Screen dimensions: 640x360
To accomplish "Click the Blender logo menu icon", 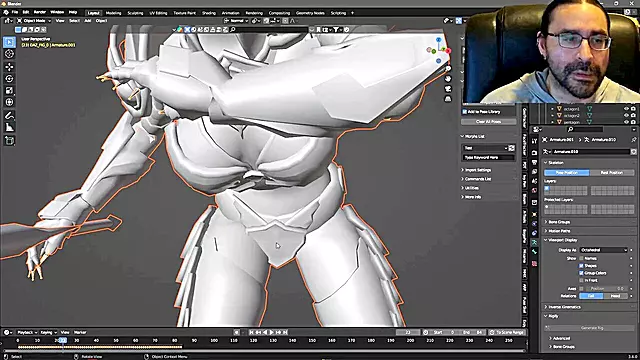I will point(6,12).
